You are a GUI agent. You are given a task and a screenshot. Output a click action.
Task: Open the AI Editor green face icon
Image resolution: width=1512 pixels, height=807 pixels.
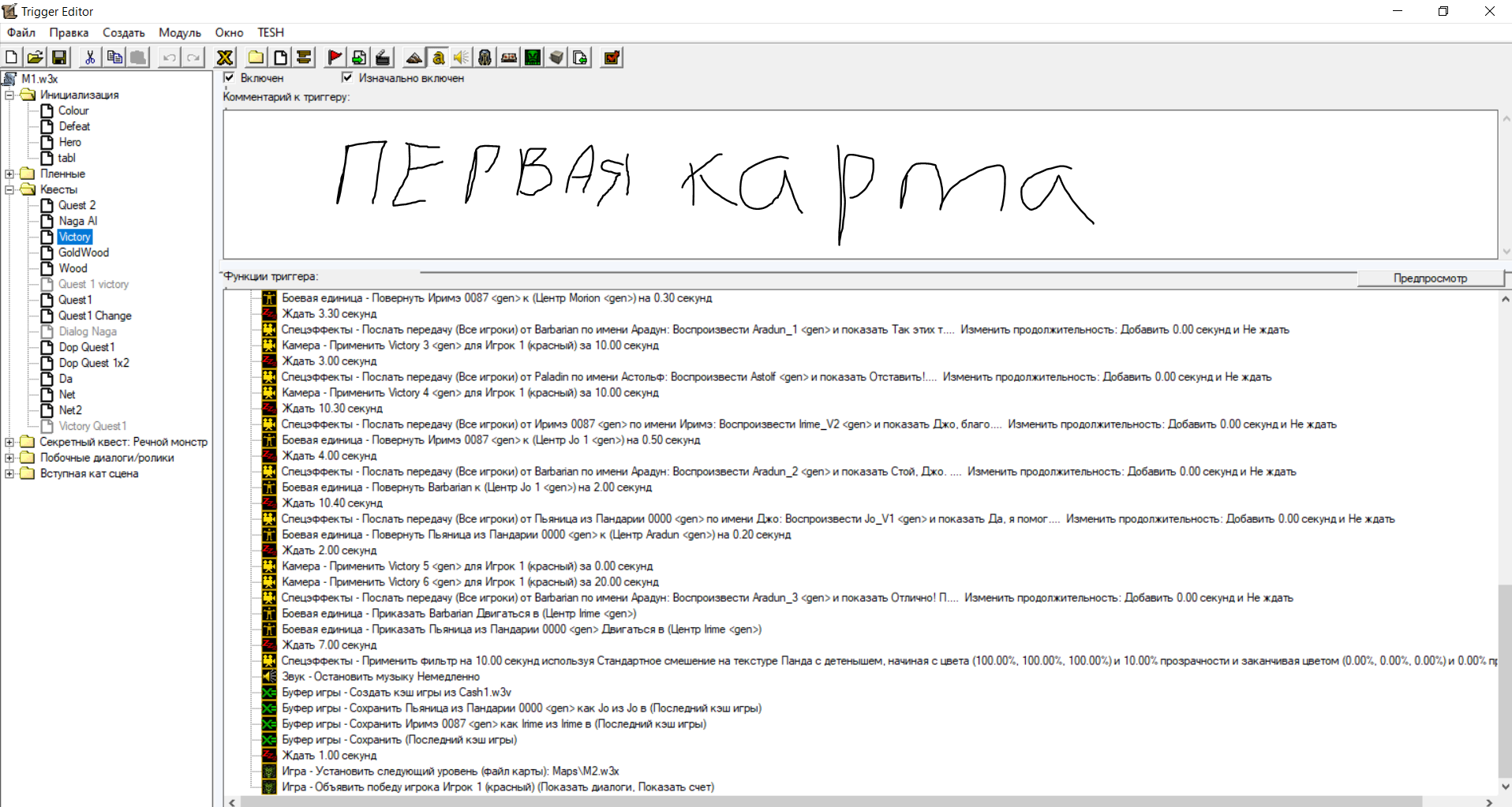click(x=533, y=58)
